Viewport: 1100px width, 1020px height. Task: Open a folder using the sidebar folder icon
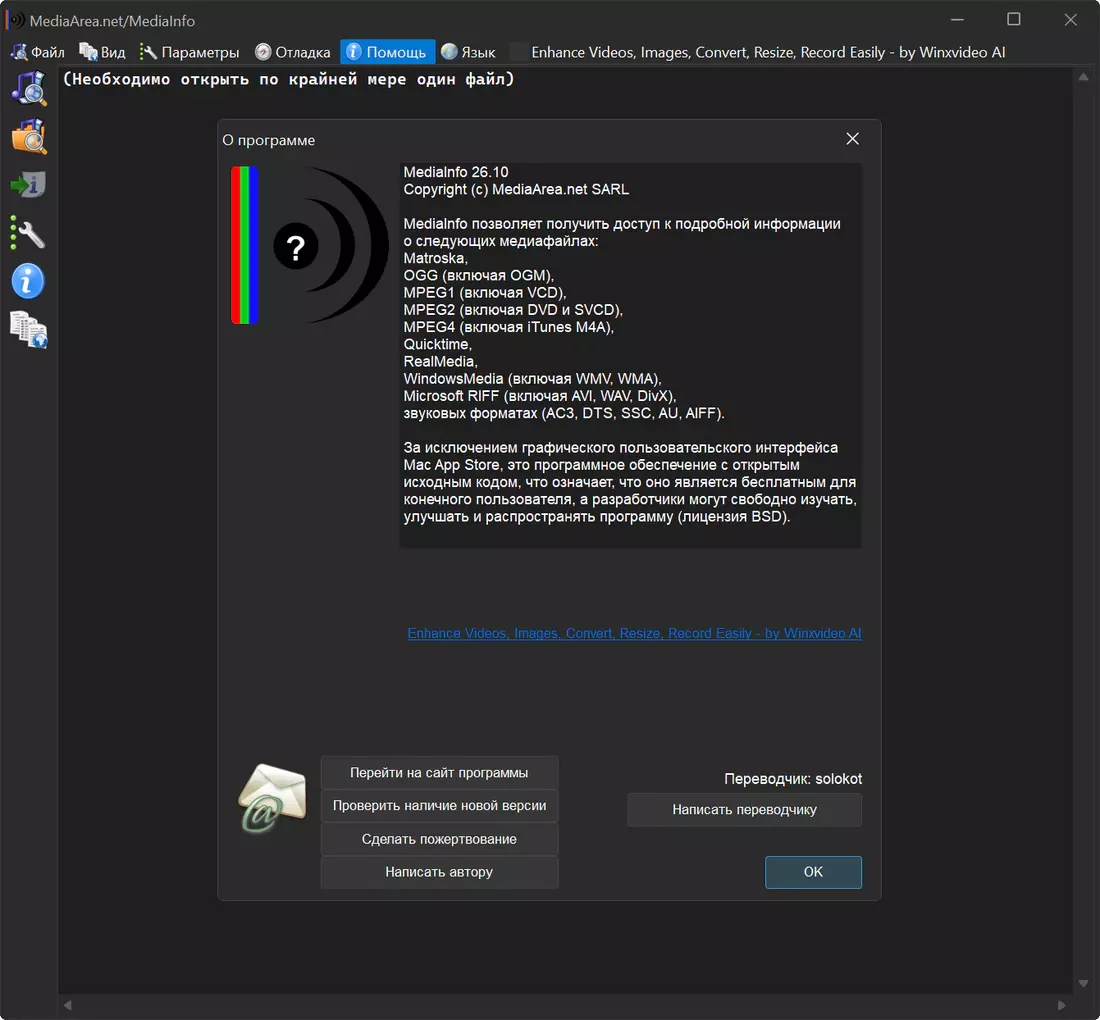click(29, 136)
